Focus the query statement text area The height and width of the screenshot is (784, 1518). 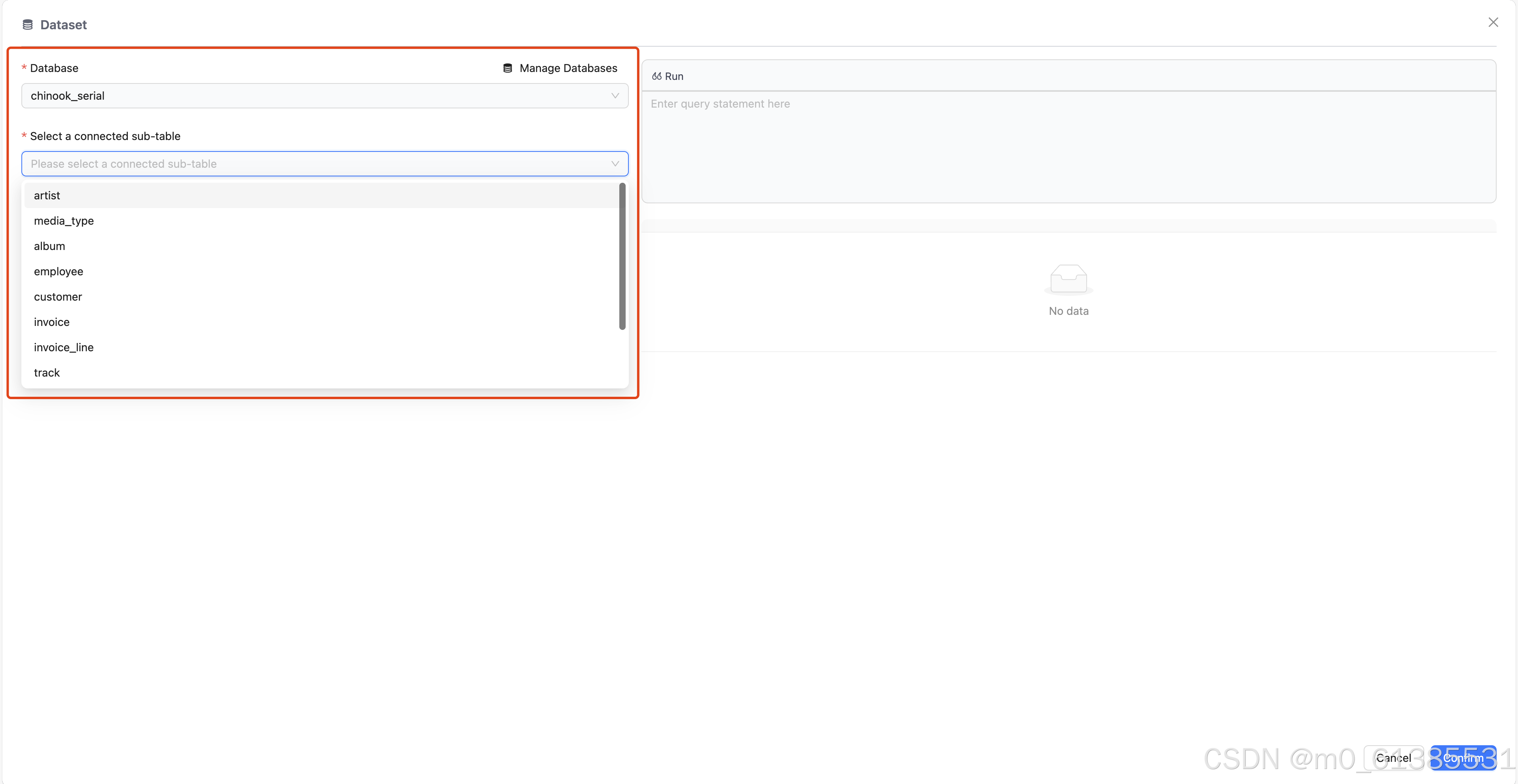tap(1068, 147)
